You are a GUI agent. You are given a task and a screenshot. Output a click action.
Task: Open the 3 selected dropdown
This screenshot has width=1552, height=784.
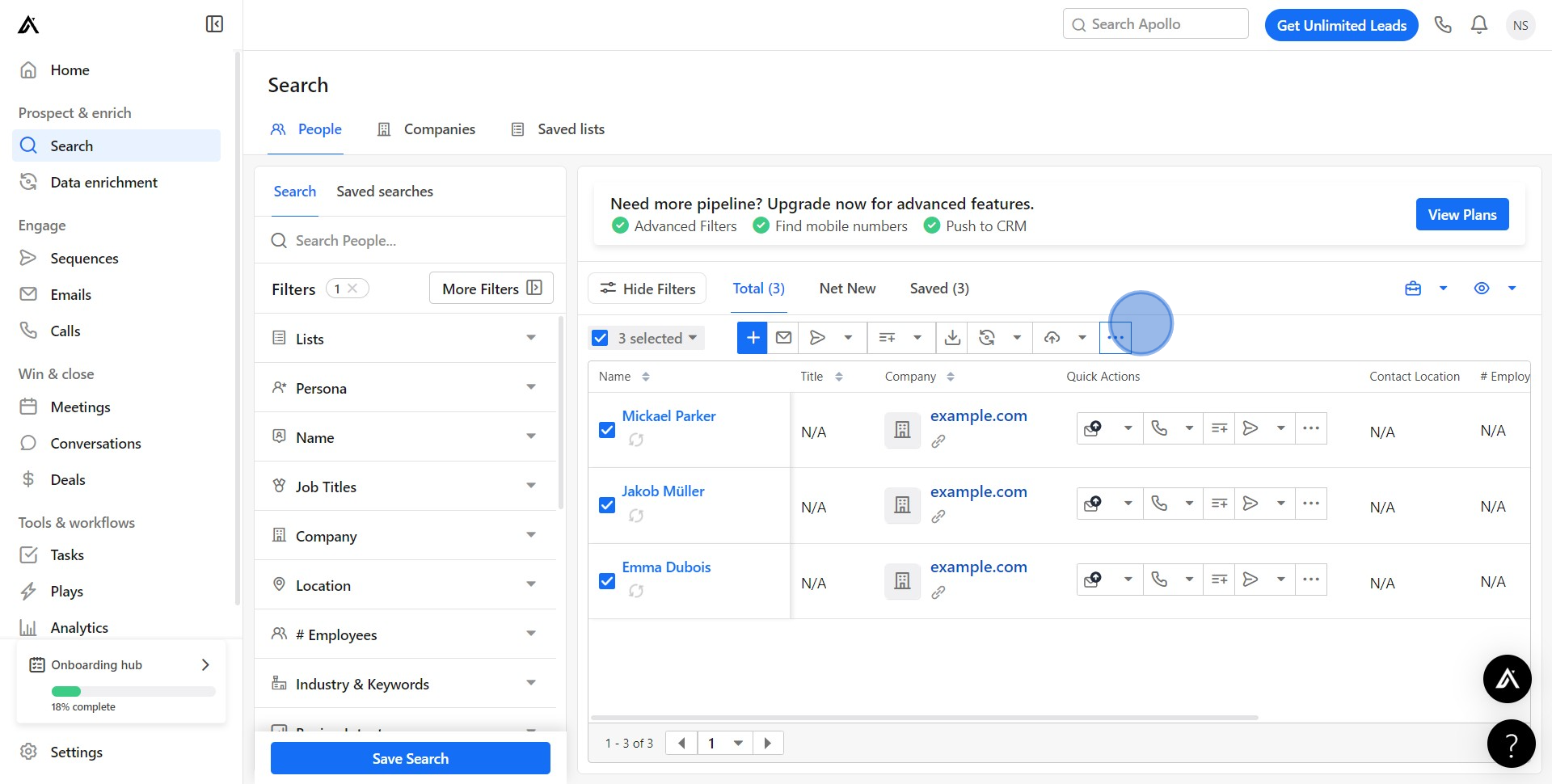[657, 338]
